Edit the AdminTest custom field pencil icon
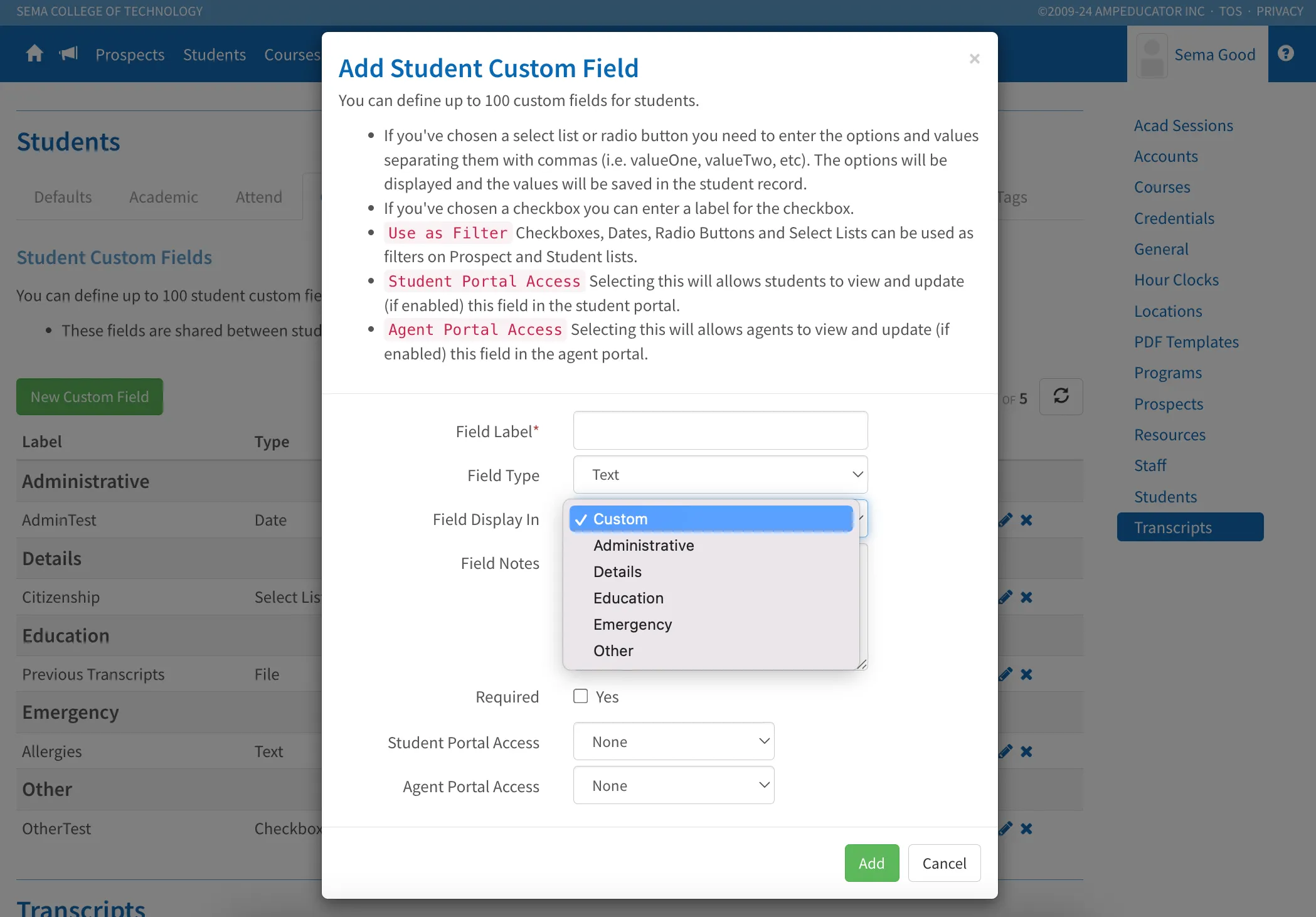 click(x=1006, y=520)
